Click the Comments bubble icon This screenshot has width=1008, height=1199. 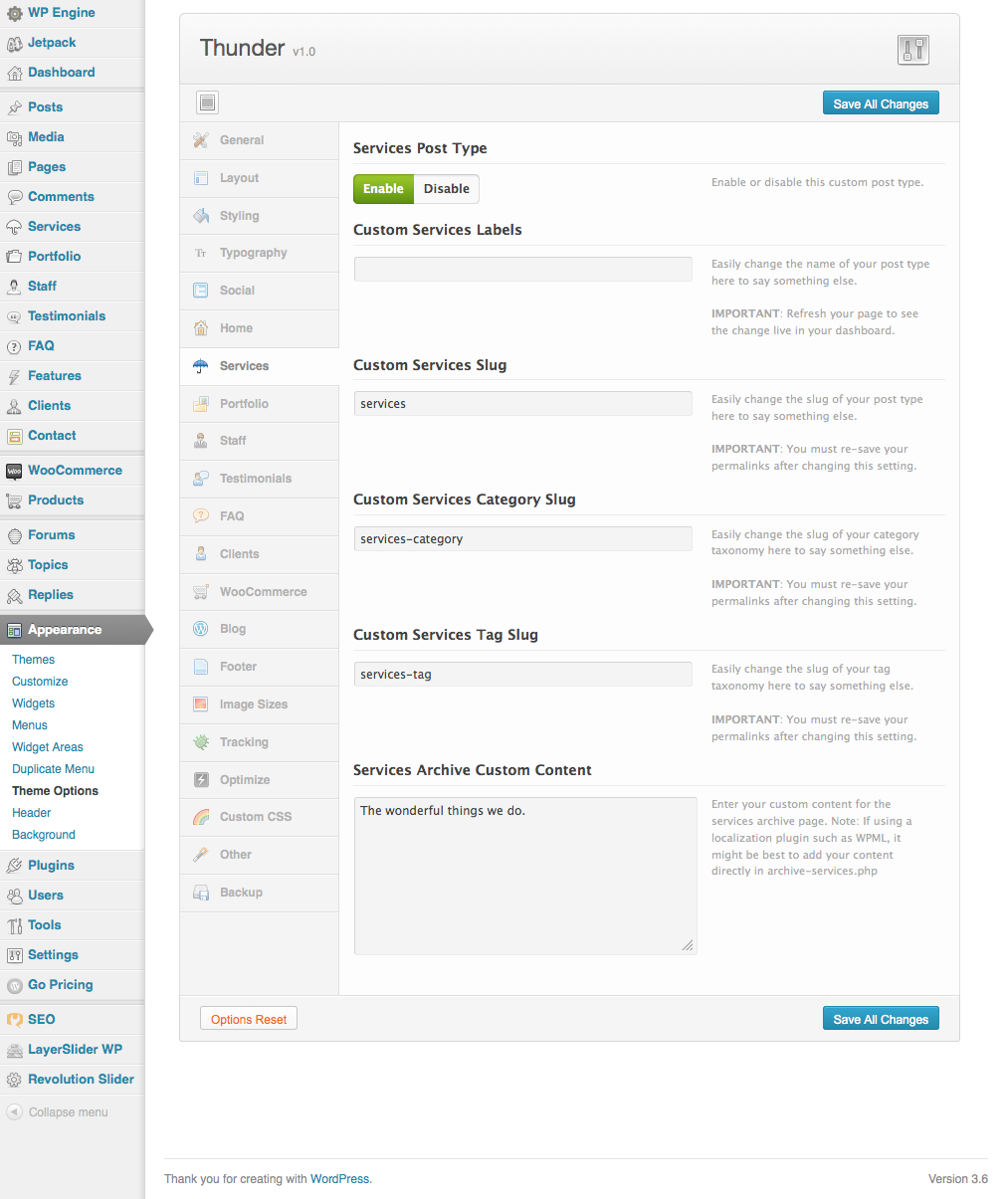[14, 197]
